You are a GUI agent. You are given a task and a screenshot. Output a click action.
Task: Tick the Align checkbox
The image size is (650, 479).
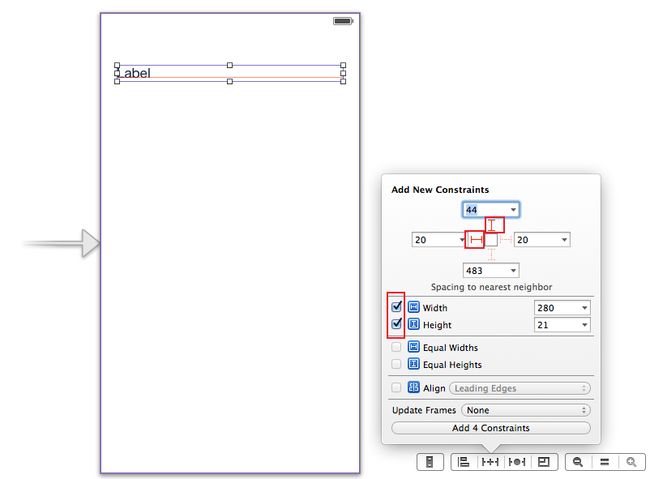click(x=396, y=387)
